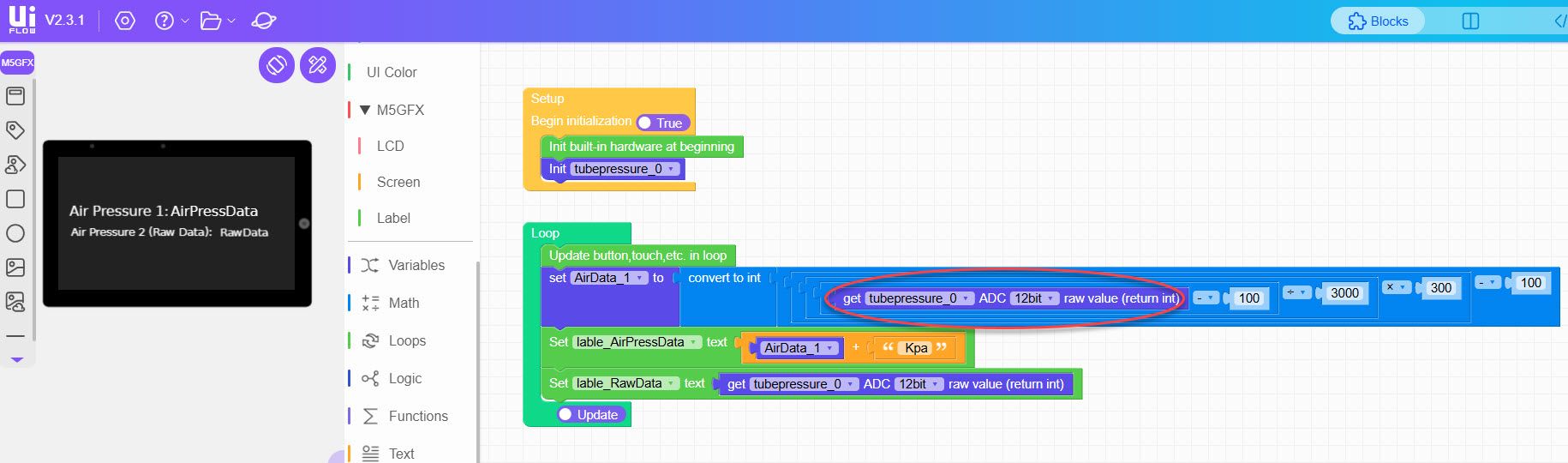Edit the far-right 100 number field
Viewport: 1568px width, 463px height.
pos(1530,283)
